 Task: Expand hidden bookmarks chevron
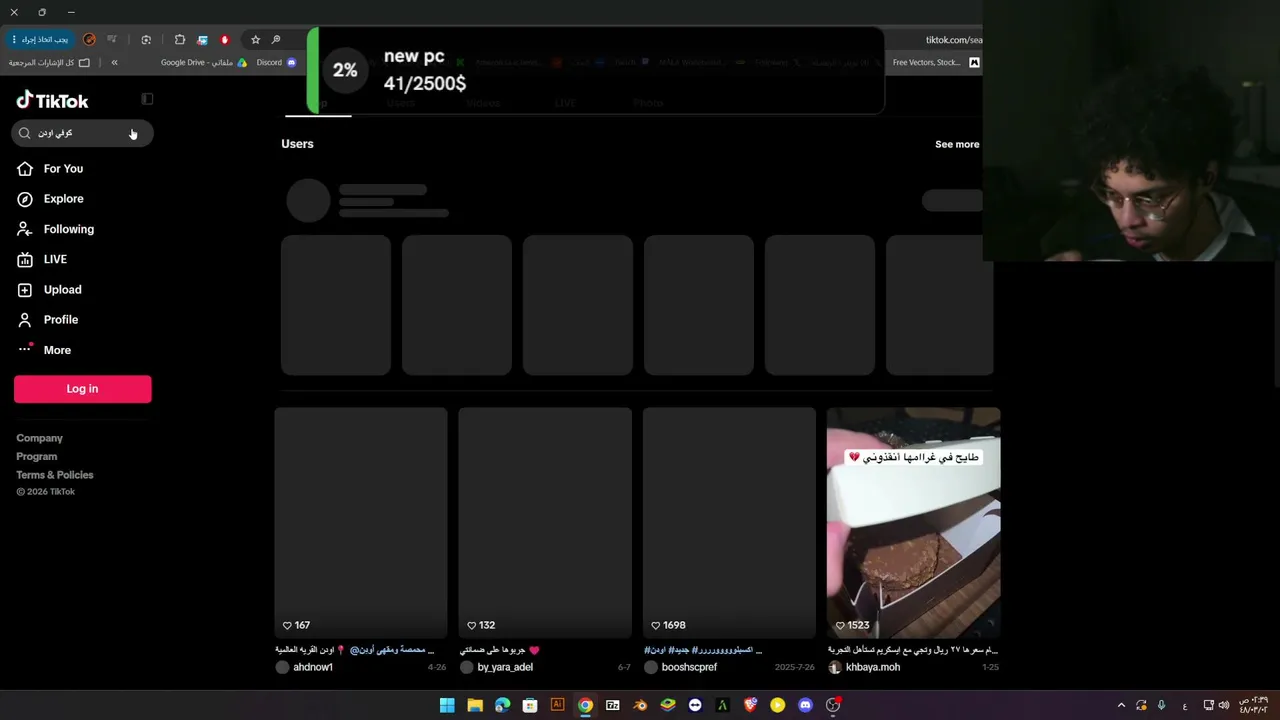pos(114,62)
